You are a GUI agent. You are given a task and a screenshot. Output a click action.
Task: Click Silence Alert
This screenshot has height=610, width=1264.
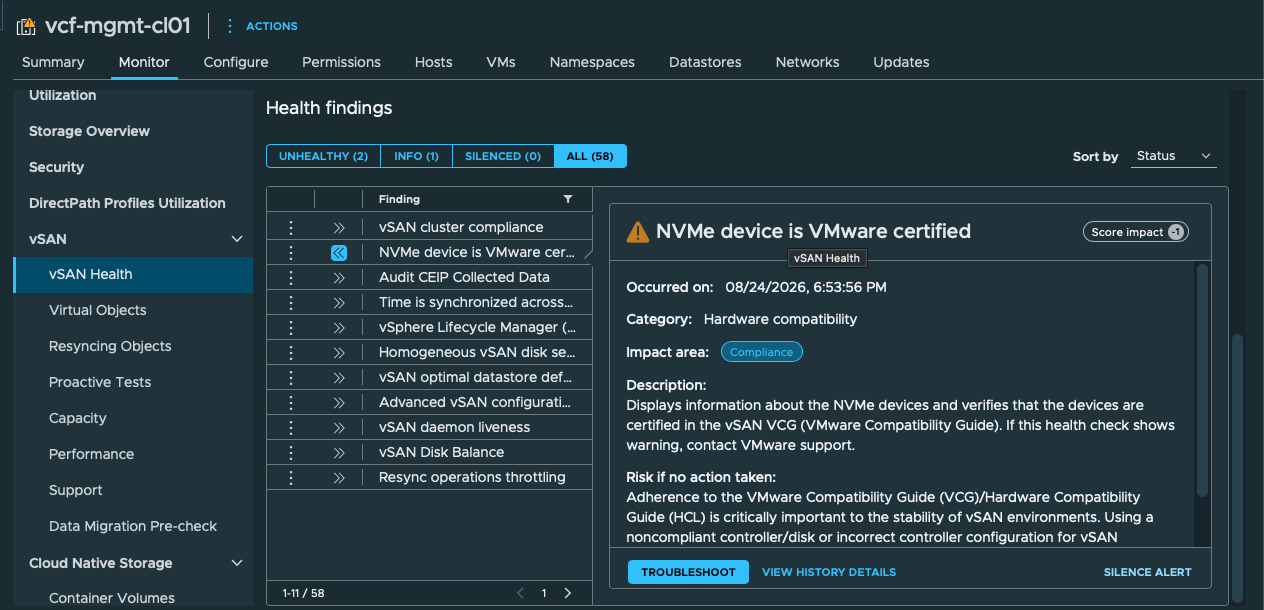[x=1147, y=572]
